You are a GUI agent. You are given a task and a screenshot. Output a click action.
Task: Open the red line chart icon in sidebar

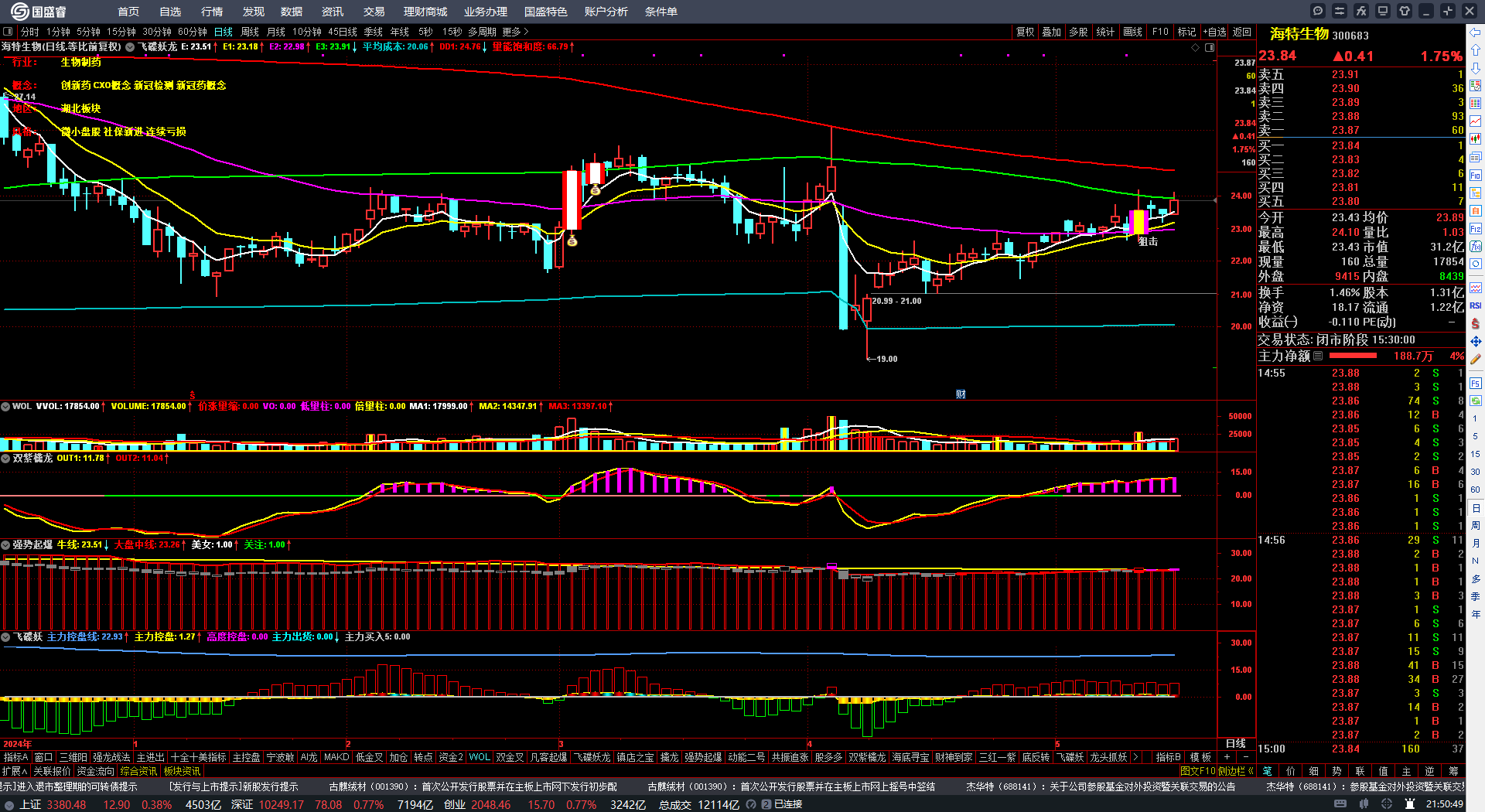coord(1476,121)
